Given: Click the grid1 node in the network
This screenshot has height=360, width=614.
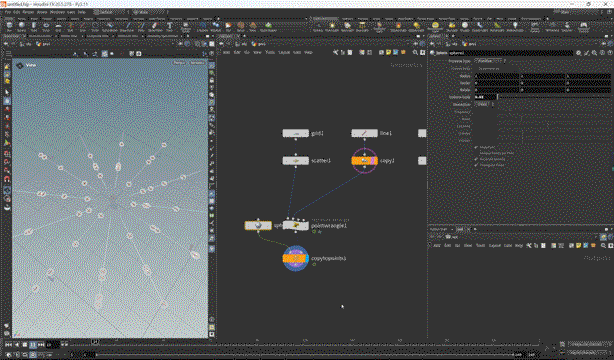Looking at the screenshot, I should click(296, 133).
